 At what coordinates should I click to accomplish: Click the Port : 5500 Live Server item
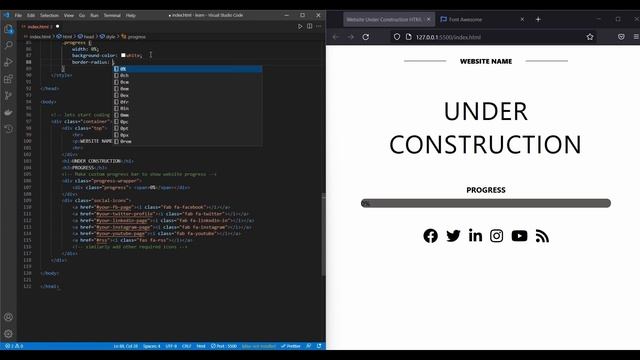coord(224,346)
